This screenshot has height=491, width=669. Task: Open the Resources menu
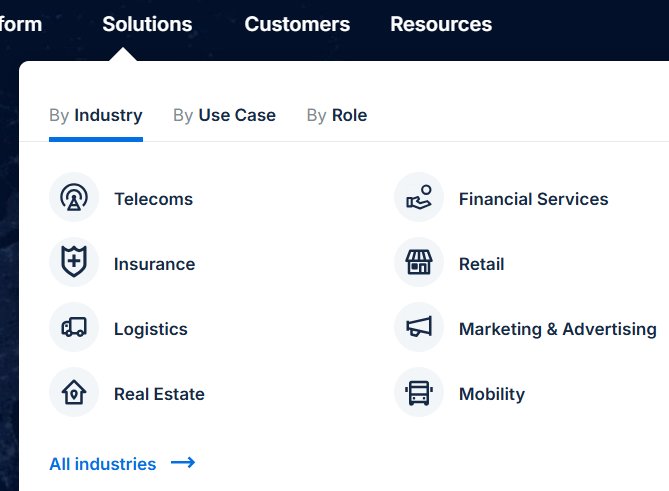pyautogui.click(x=441, y=24)
